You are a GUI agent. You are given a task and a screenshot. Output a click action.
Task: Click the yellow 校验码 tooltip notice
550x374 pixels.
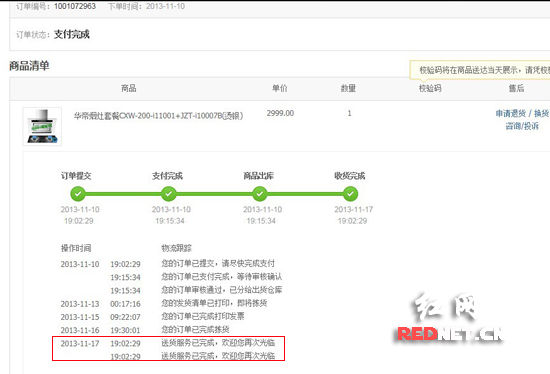click(480, 70)
